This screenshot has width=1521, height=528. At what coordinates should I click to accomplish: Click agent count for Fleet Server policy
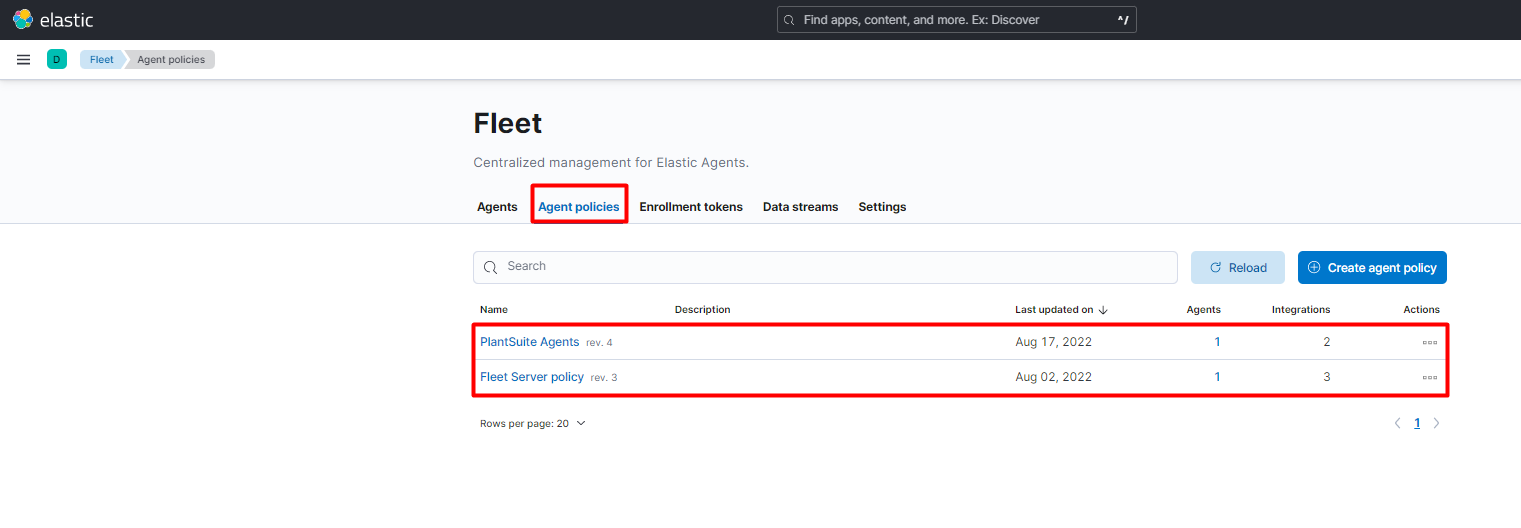tap(1217, 377)
